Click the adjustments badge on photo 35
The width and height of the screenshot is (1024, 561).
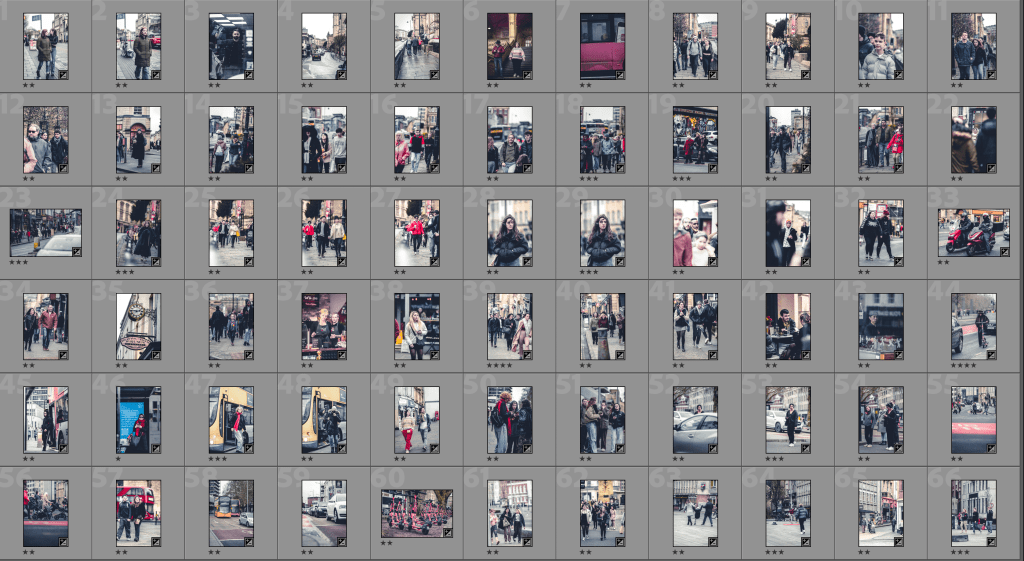pyautogui.click(x=155, y=354)
